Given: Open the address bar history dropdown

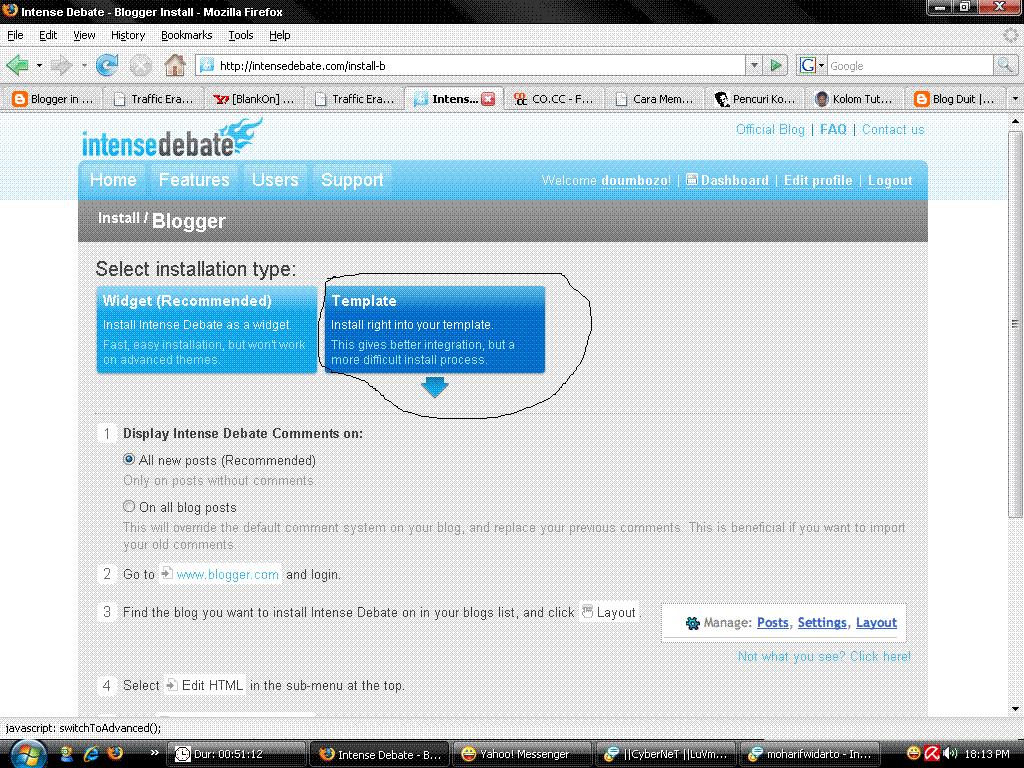Looking at the screenshot, I should (753, 64).
